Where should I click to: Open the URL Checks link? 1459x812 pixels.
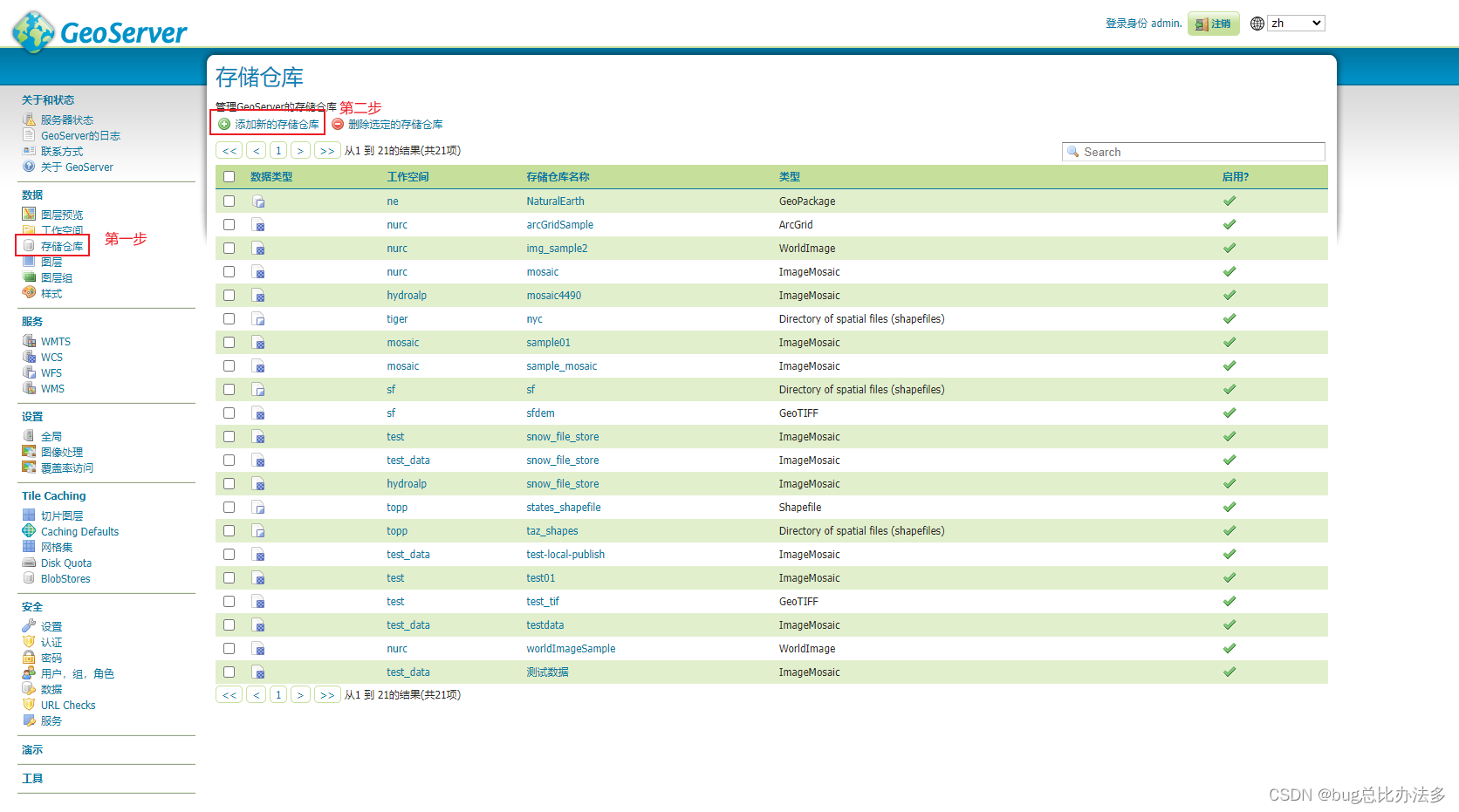click(68, 705)
